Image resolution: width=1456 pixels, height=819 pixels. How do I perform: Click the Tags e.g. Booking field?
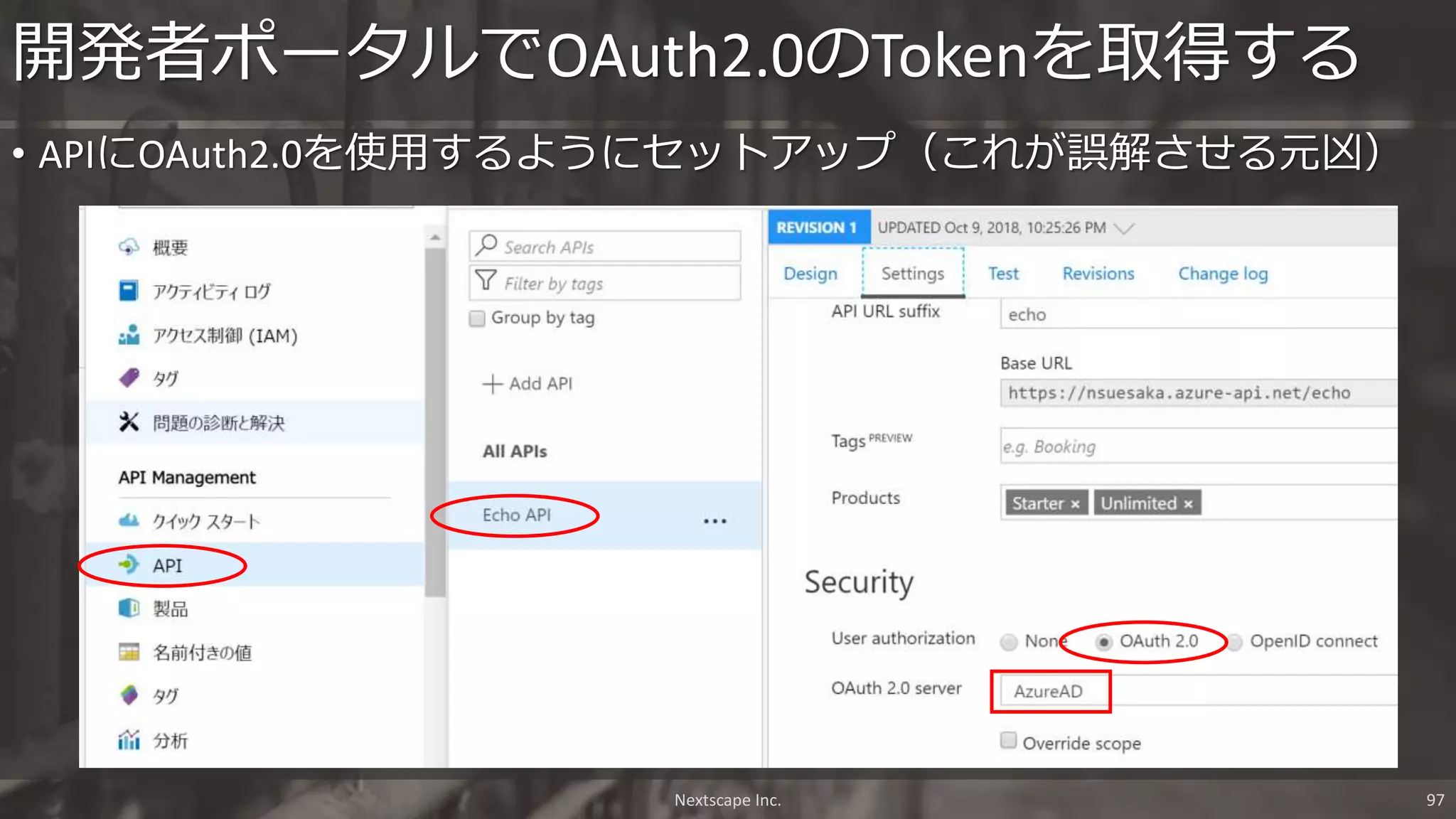1199,446
